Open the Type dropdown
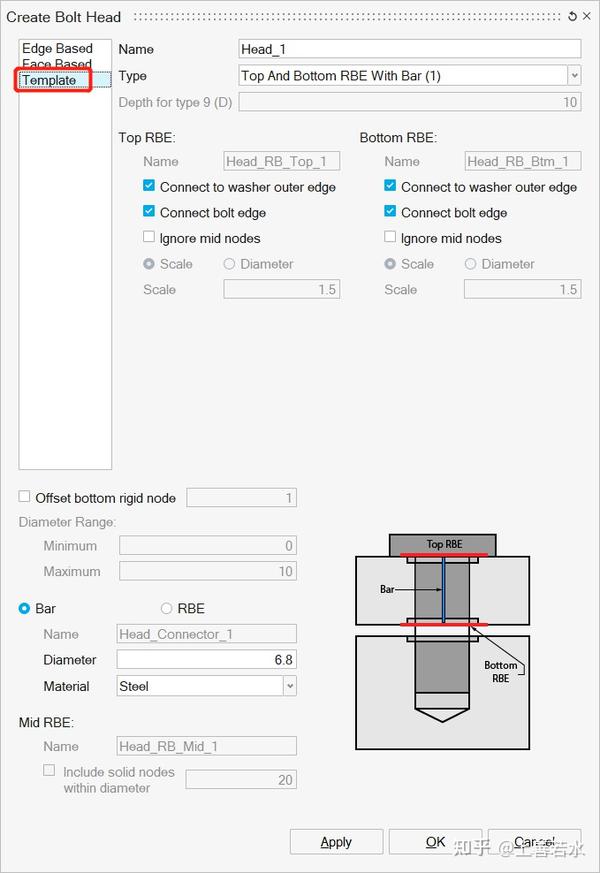The image size is (600, 873). point(573,75)
